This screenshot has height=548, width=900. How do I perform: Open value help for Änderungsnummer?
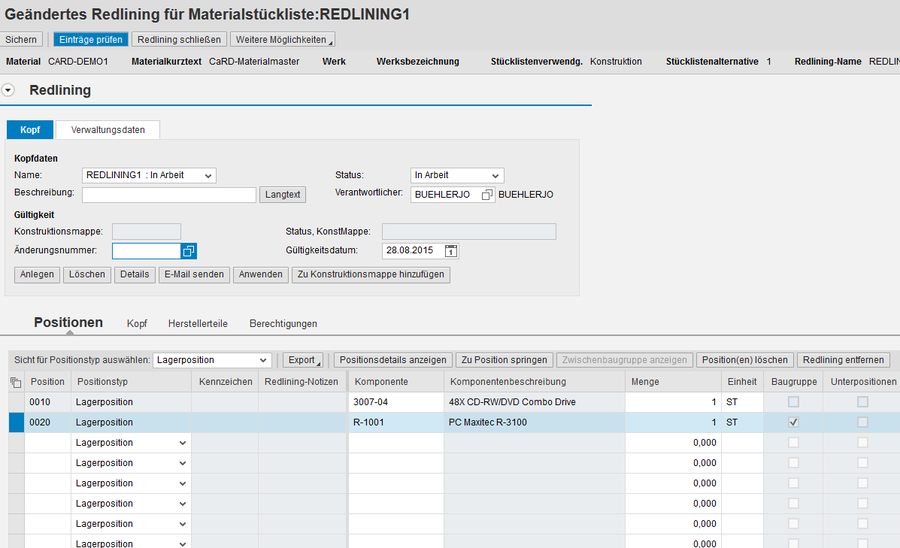[x=189, y=251]
